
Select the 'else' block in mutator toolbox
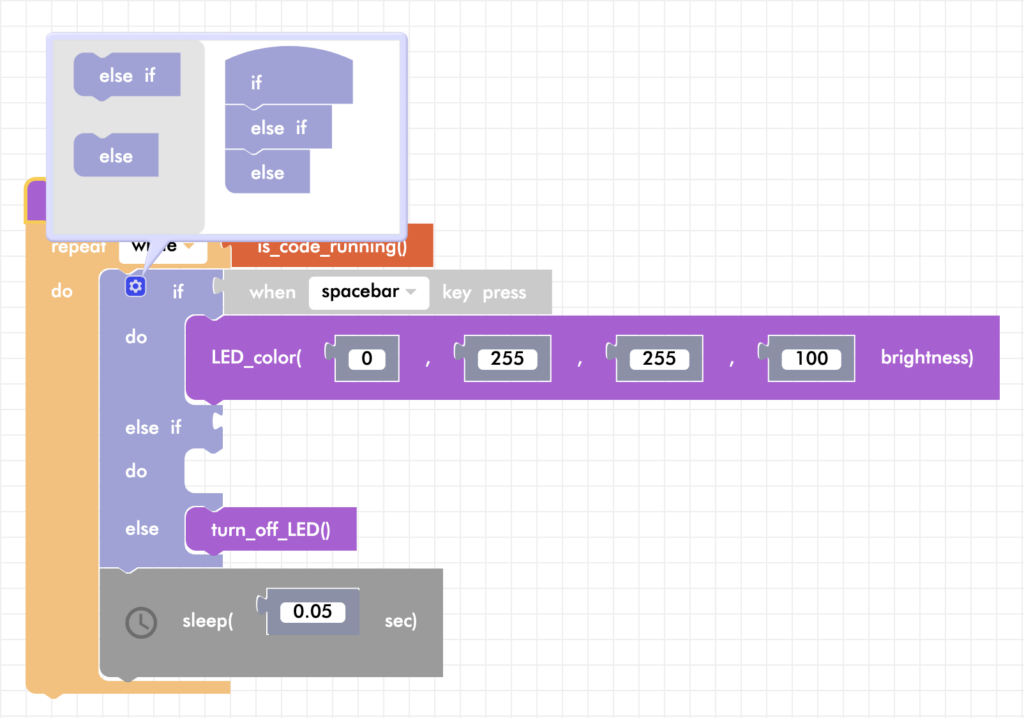tap(116, 156)
